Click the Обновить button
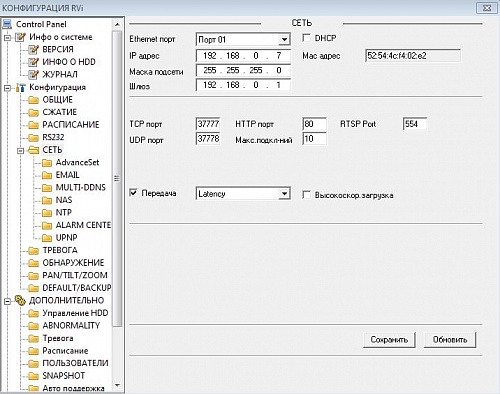 click(x=450, y=340)
